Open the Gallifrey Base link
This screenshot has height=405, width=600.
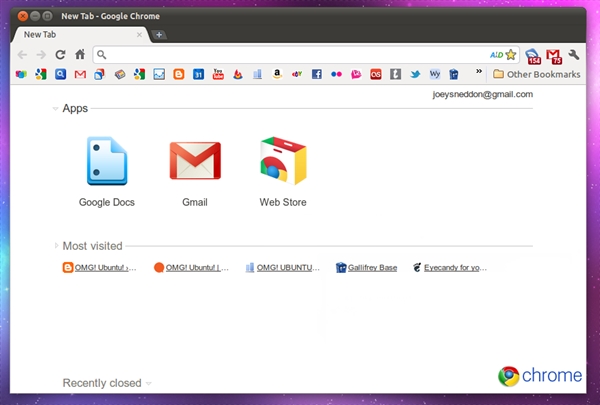click(x=371, y=268)
